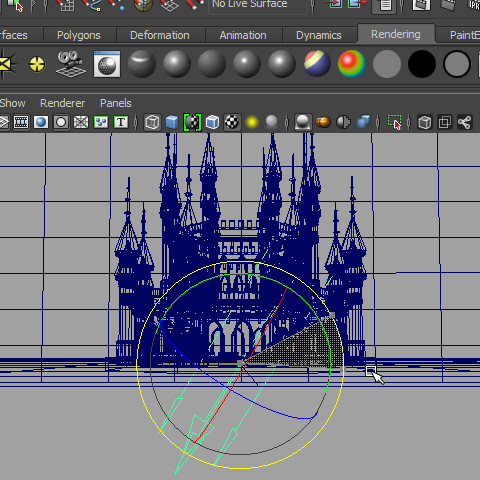The image size is (480, 480).
Task: Create the black surface shader material
Action: [422, 64]
